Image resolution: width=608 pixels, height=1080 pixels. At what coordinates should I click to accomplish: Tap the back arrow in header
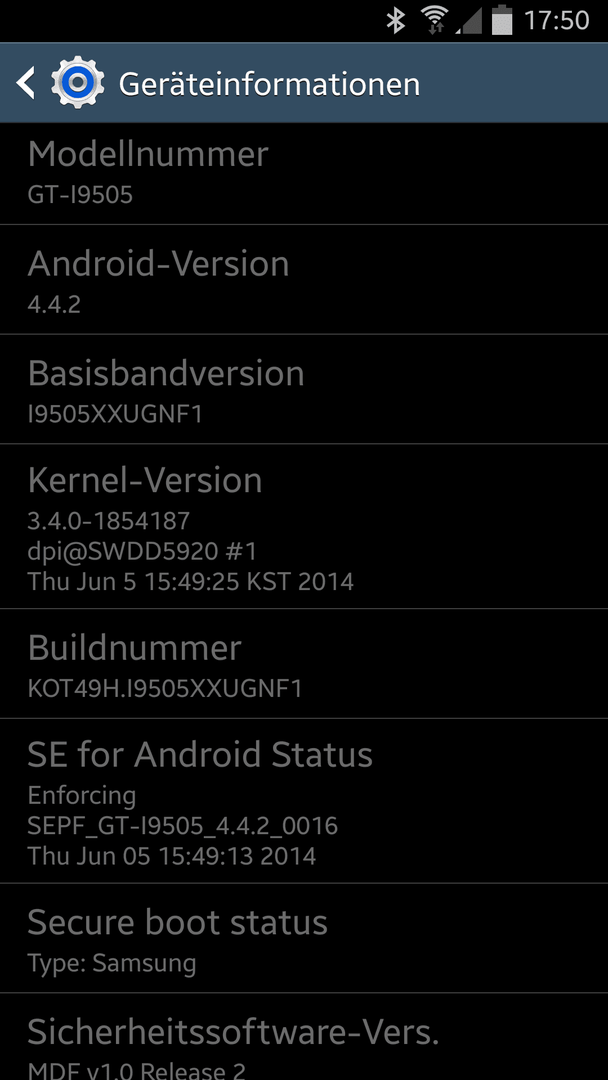25,83
